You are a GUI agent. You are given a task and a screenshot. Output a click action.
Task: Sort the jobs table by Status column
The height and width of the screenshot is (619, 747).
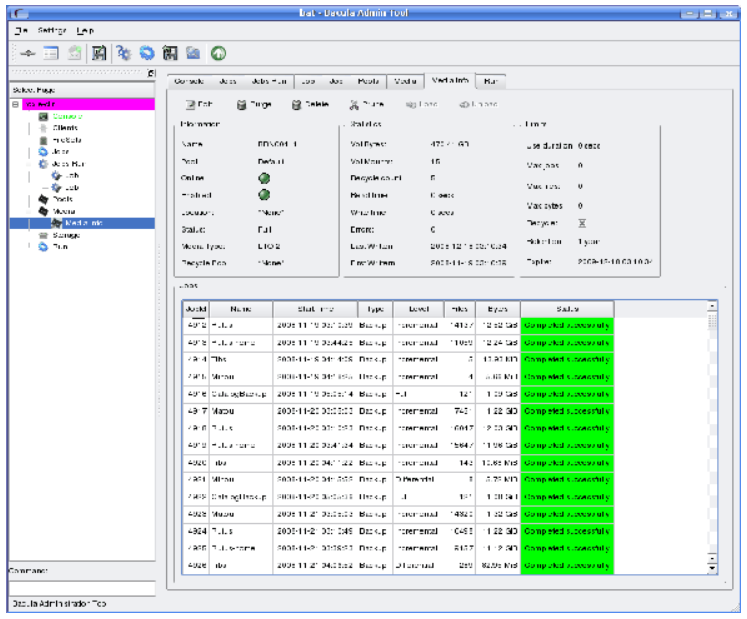(x=566, y=309)
